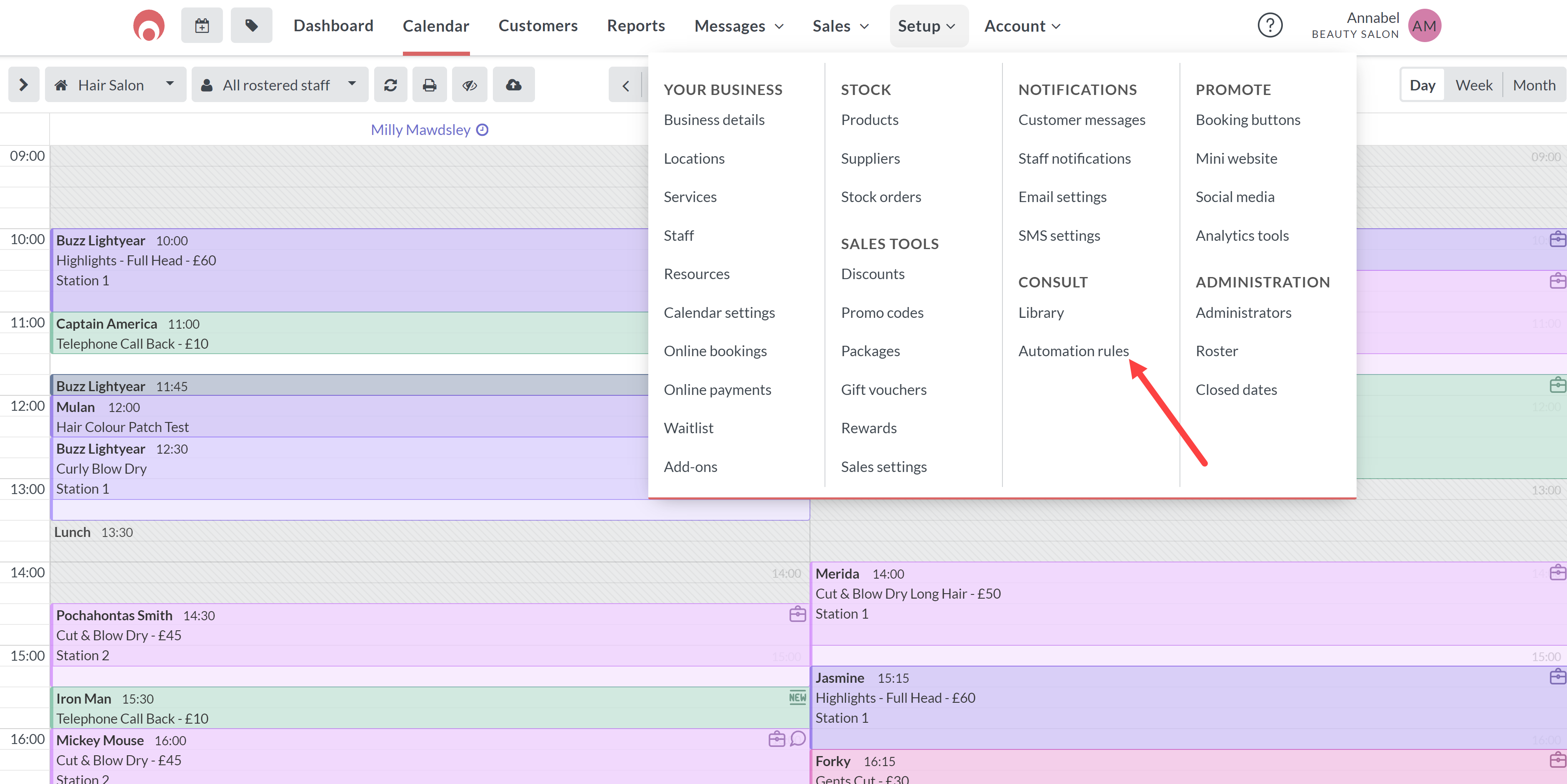Click the Milly Mawdsley staff name link
1567x784 pixels.
point(420,130)
